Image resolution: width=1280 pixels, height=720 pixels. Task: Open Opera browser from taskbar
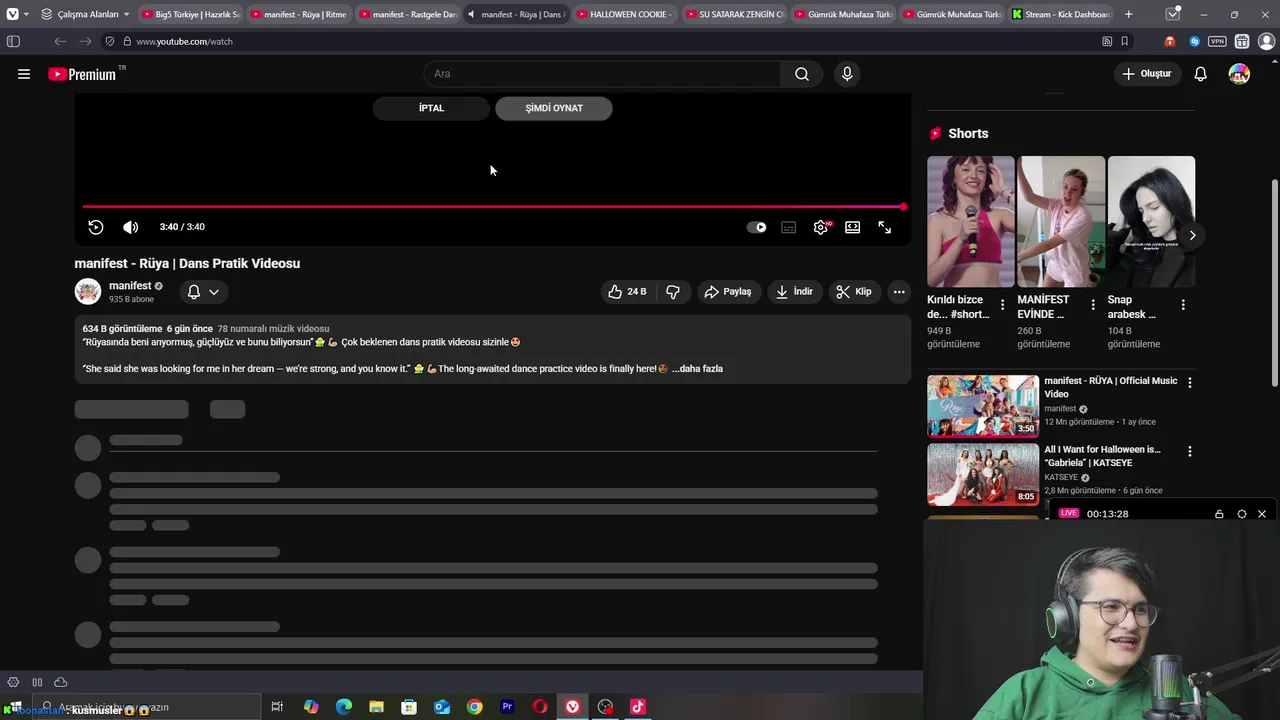(540, 707)
